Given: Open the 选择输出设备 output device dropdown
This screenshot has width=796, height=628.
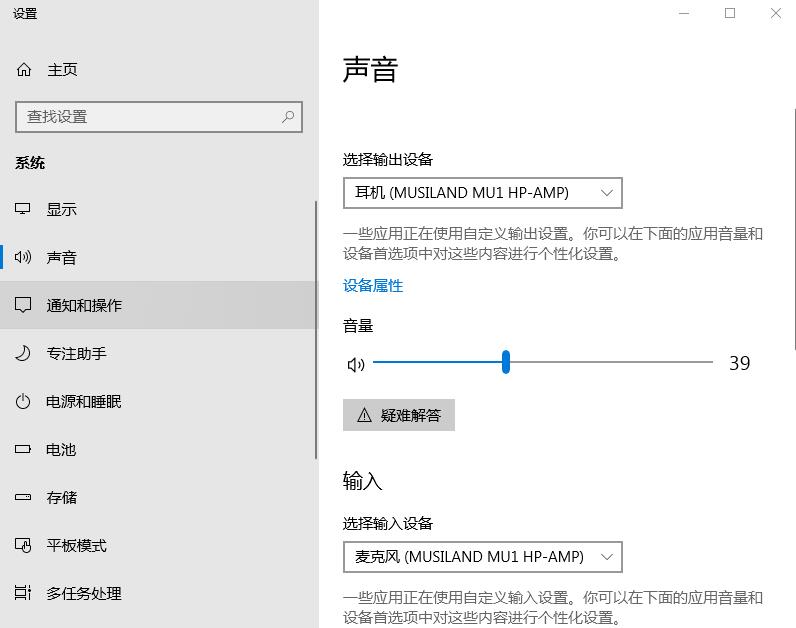Looking at the screenshot, I should pos(482,193).
